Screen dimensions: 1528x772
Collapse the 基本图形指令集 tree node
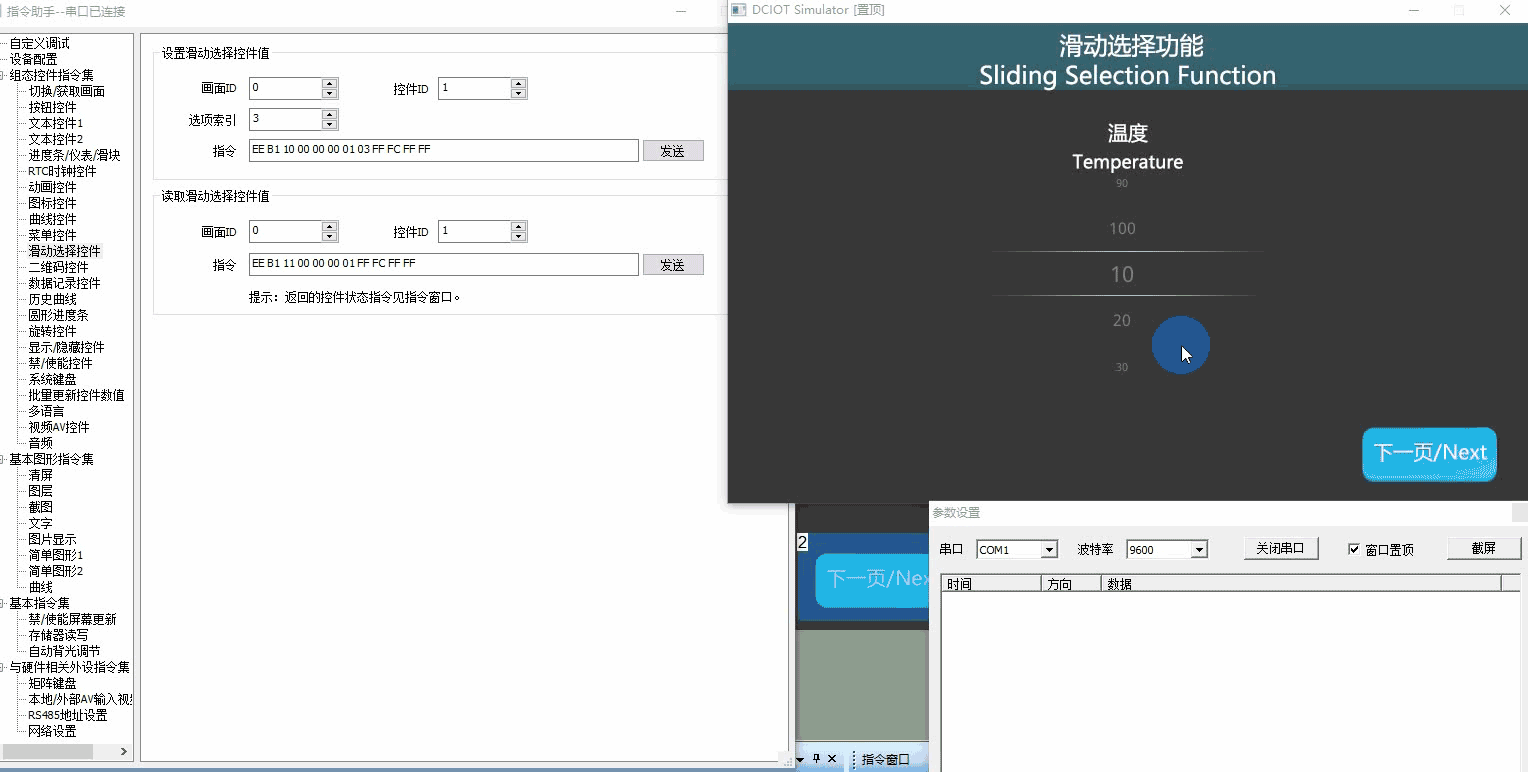[3, 459]
